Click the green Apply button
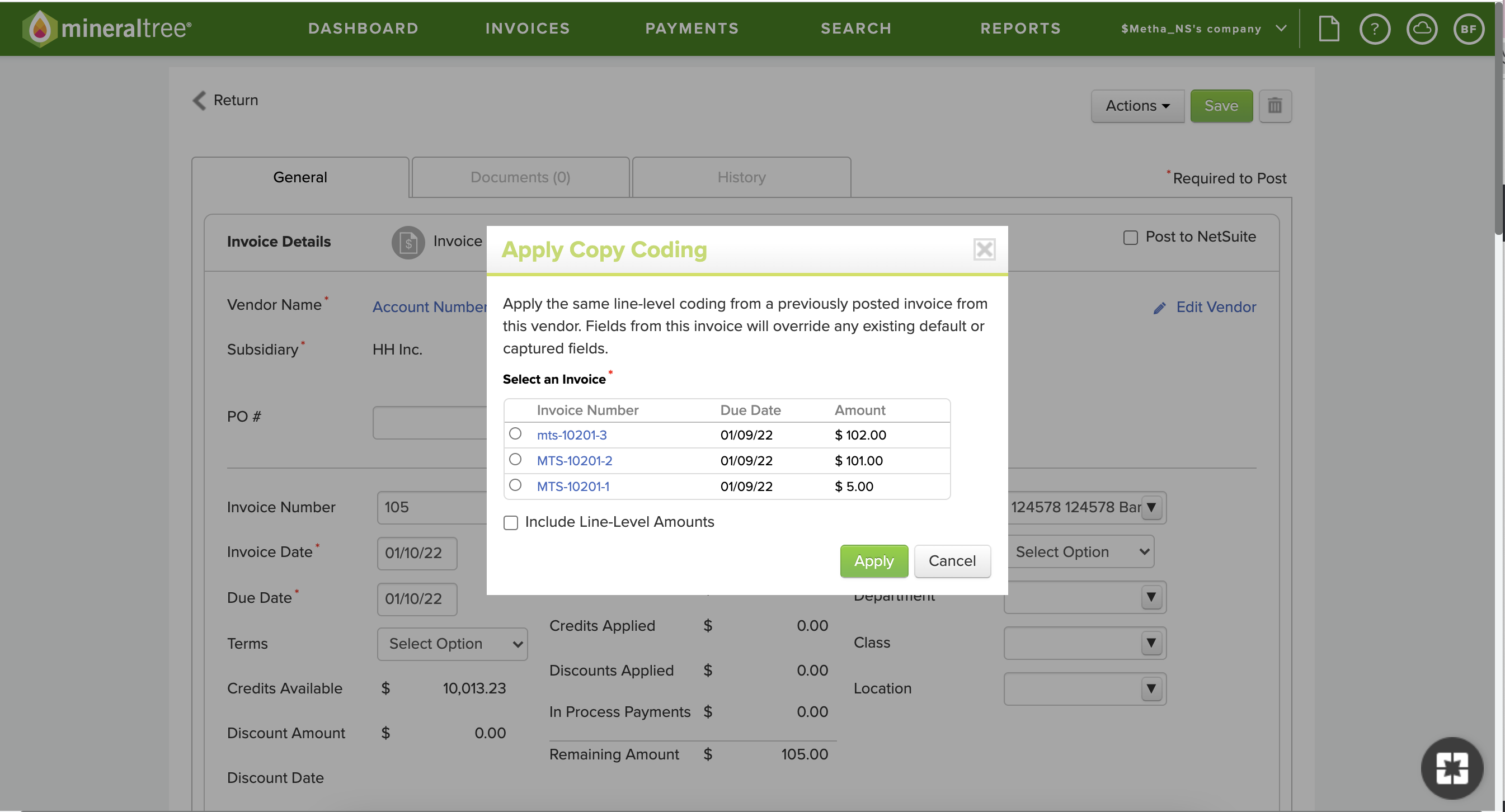 873,561
